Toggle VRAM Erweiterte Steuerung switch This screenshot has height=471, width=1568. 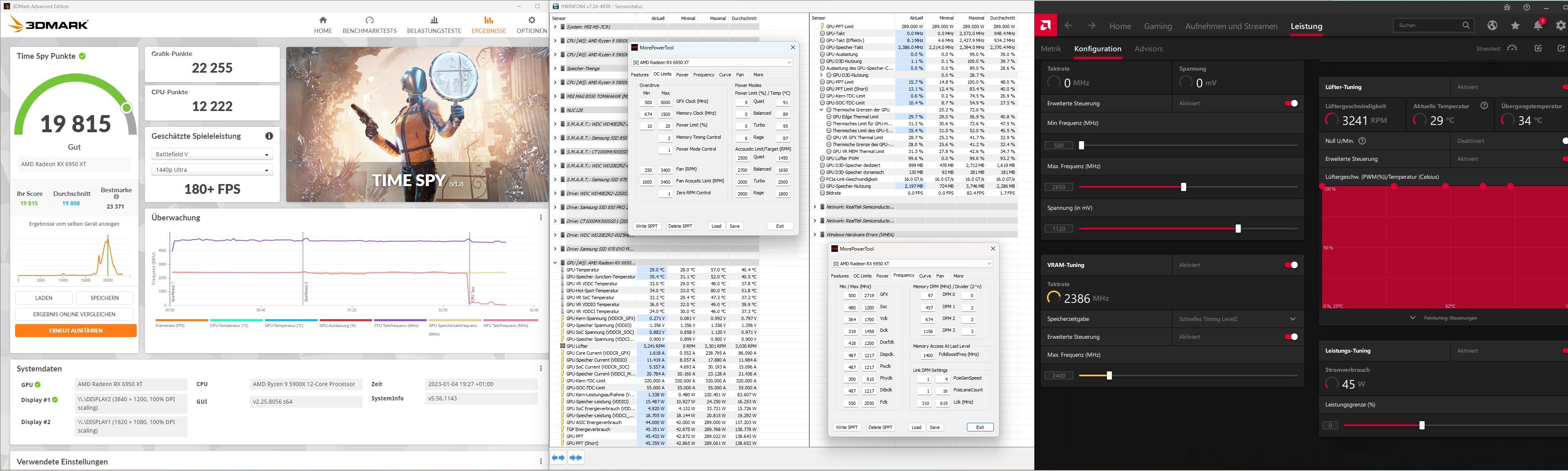(x=1291, y=336)
